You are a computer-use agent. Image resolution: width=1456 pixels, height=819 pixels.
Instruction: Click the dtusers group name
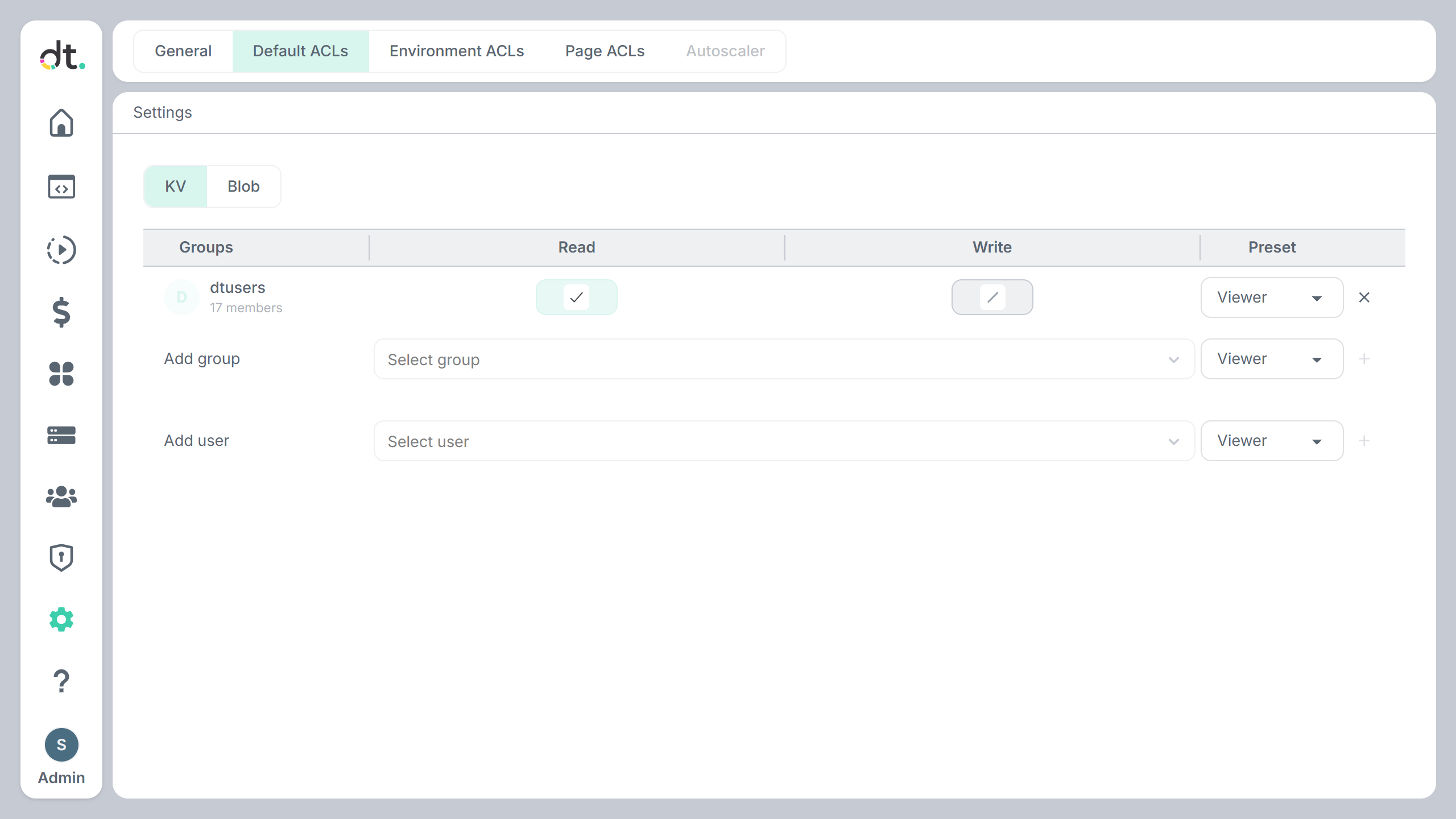tap(237, 288)
